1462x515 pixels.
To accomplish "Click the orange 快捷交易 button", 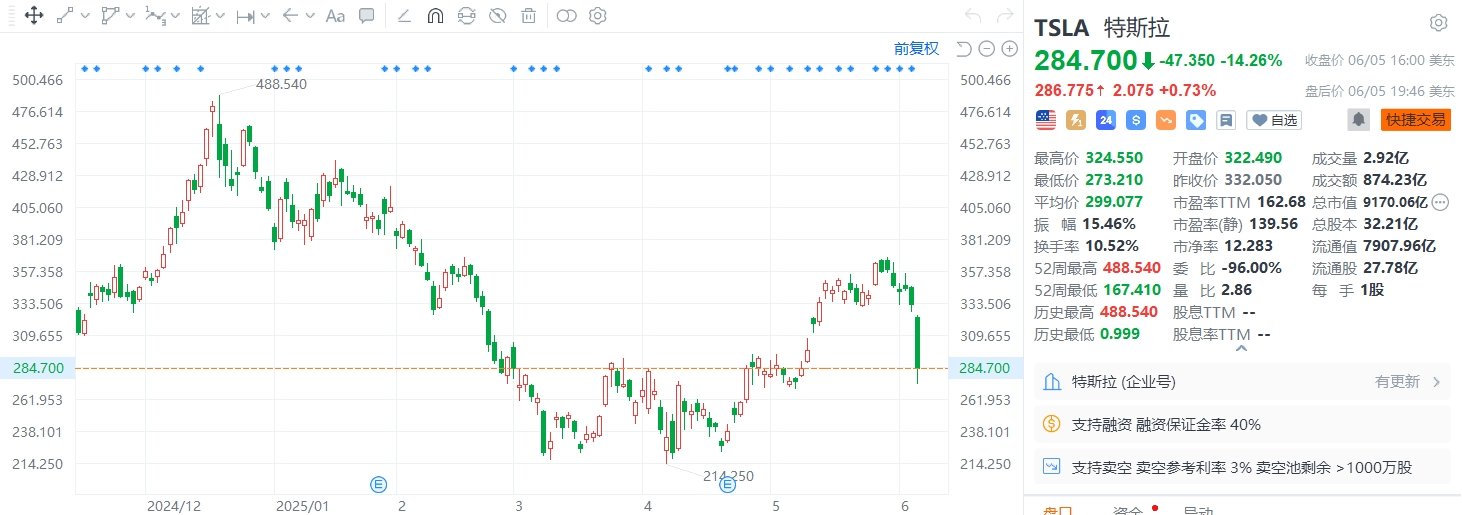I will pos(1415,120).
